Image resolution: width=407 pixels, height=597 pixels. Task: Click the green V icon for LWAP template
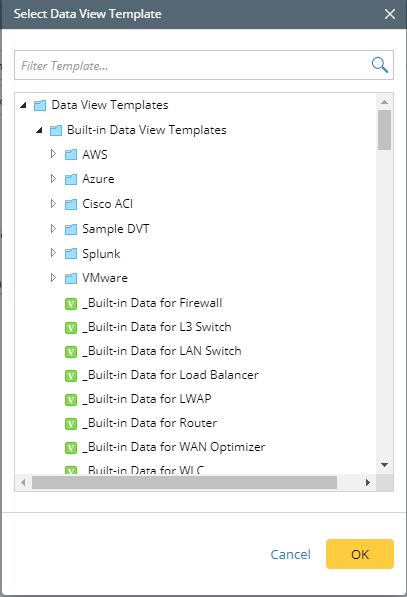click(x=71, y=400)
